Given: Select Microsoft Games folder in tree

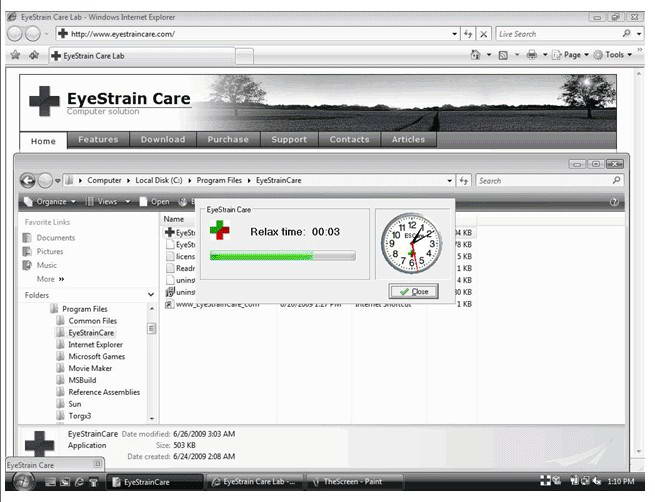Looking at the screenshot, I should pyautogui.click(x=96, y=356).
